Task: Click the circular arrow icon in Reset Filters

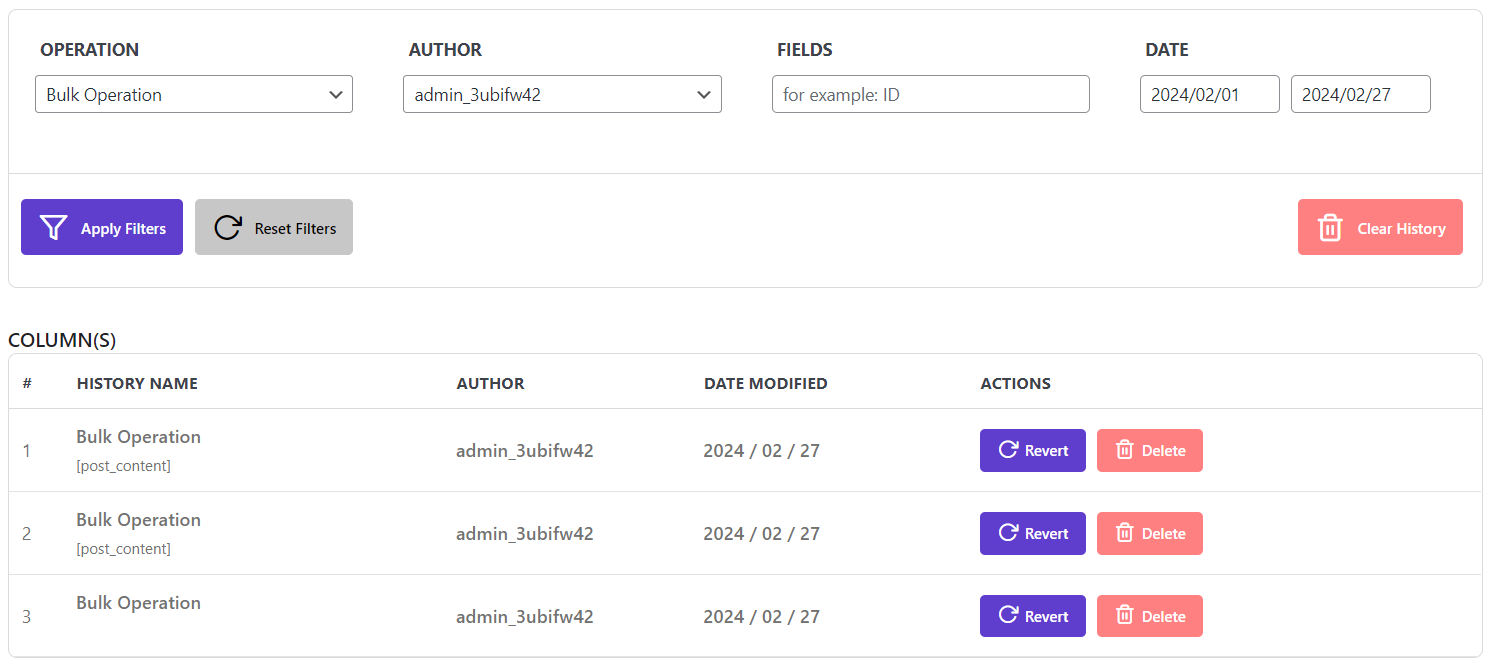Action: click(x=228, y=228)
